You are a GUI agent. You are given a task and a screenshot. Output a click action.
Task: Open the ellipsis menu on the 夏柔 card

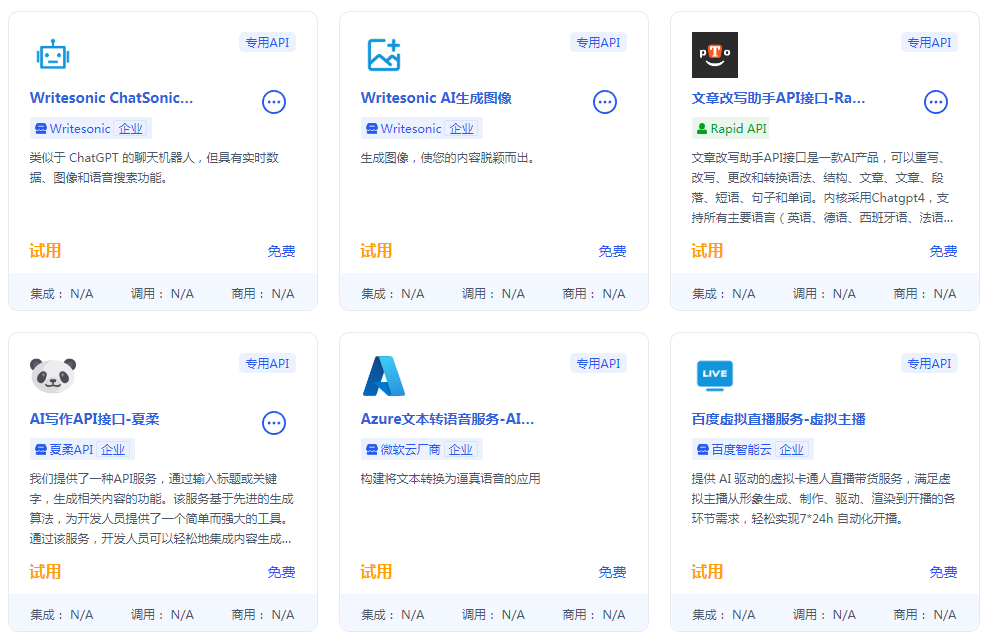[274, 423]
